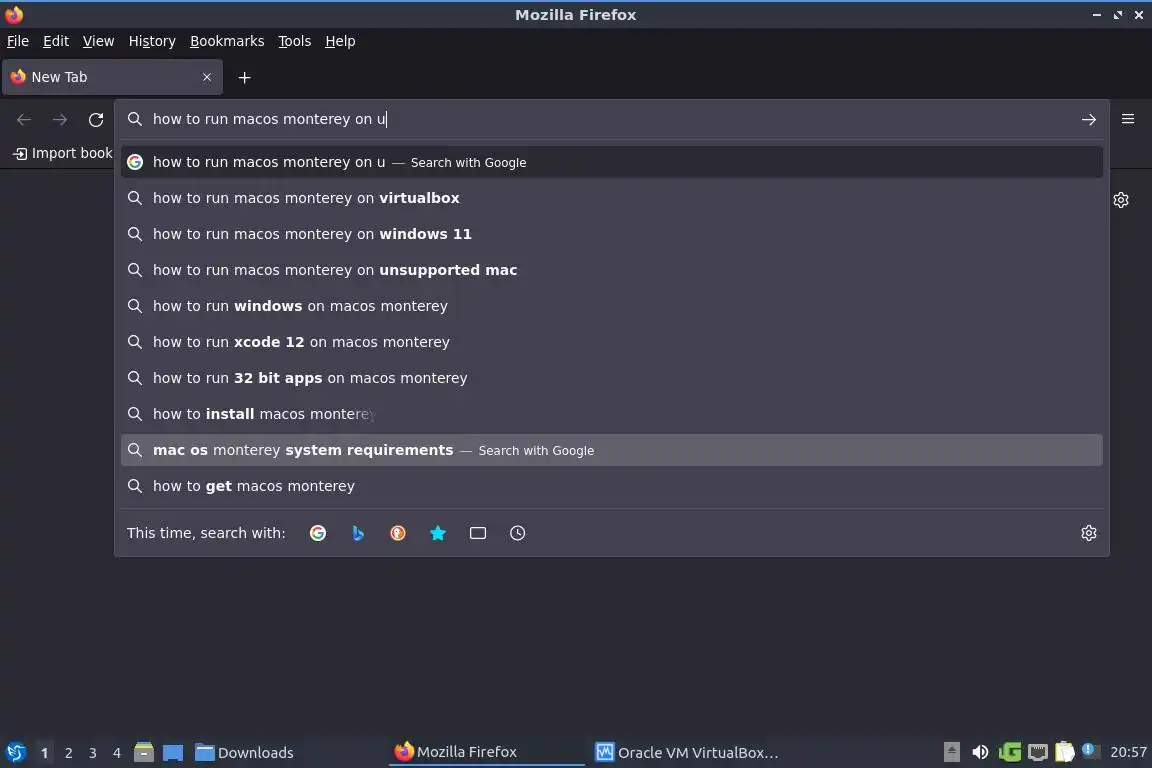Switch to workspace 2 in taskbar

(68, 753)
